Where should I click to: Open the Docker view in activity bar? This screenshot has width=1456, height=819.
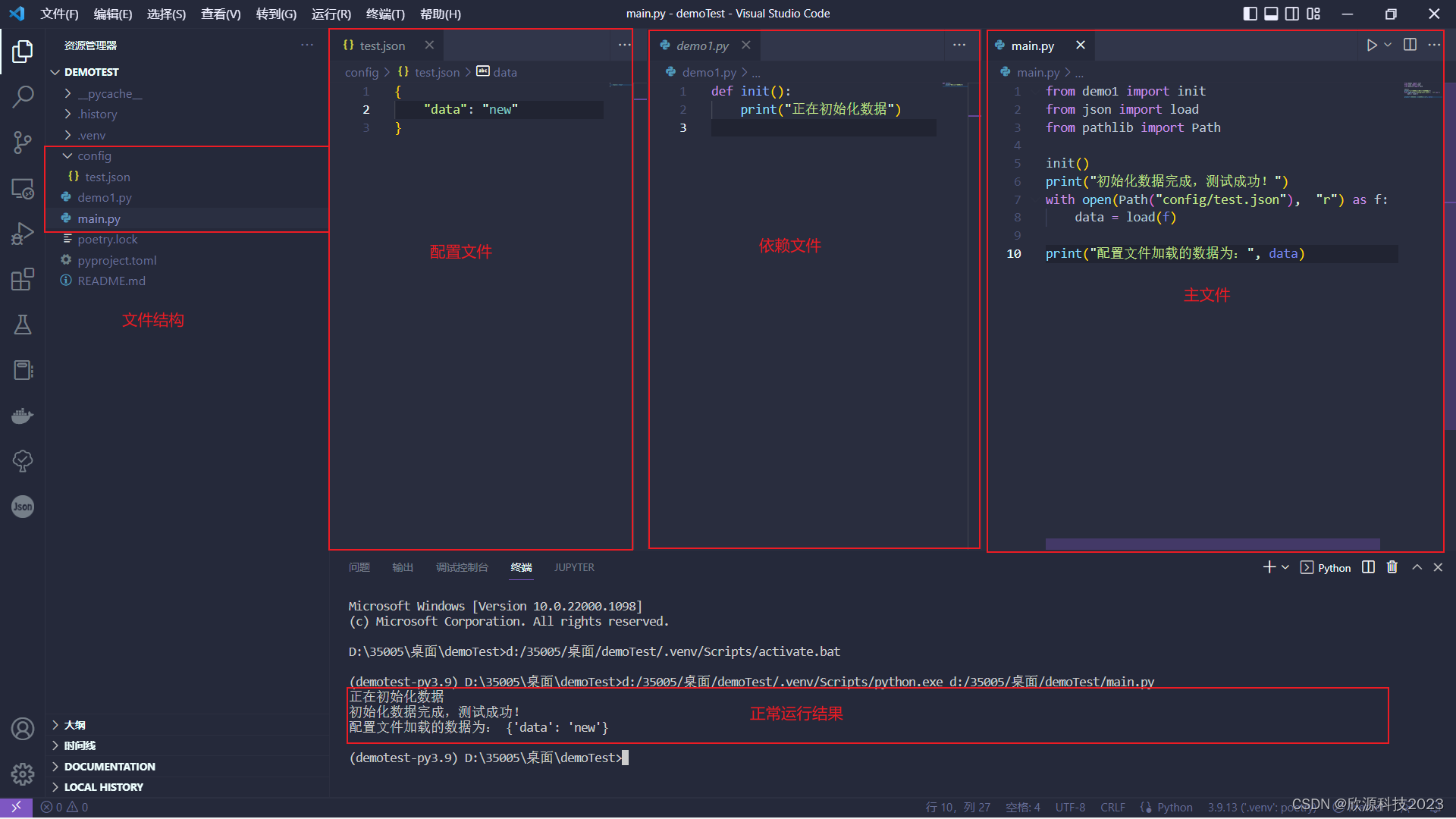[23, 416]
